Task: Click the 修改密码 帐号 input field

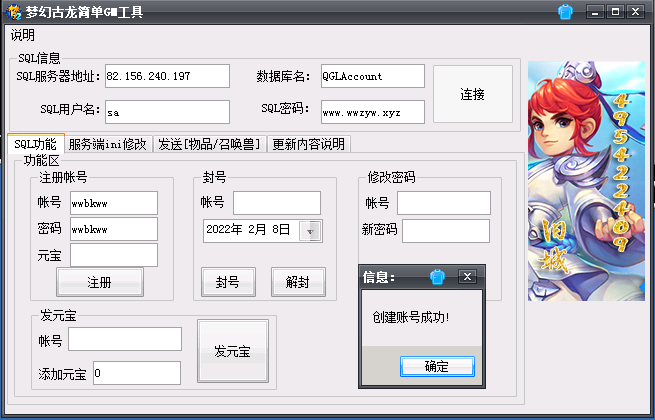Action: pyautogui.click(x=444, y=203)
